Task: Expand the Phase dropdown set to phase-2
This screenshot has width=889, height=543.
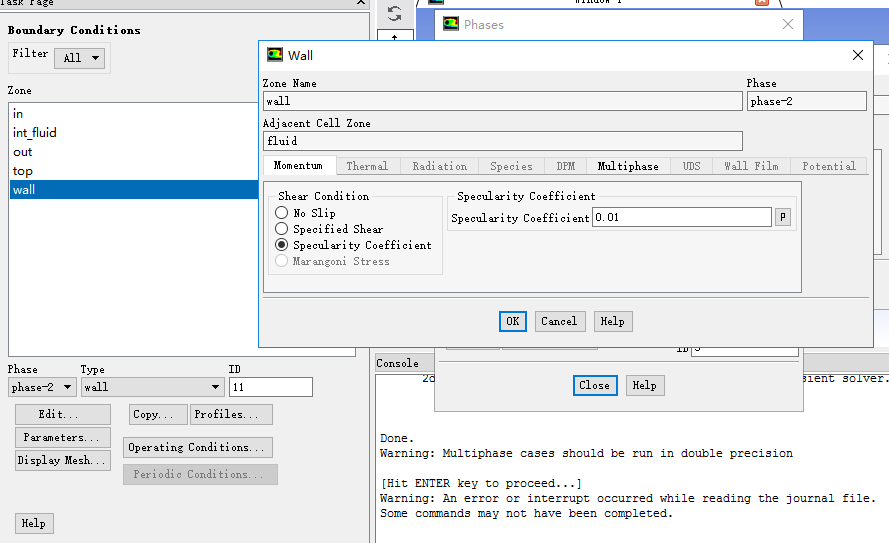Action: (42, 387)
